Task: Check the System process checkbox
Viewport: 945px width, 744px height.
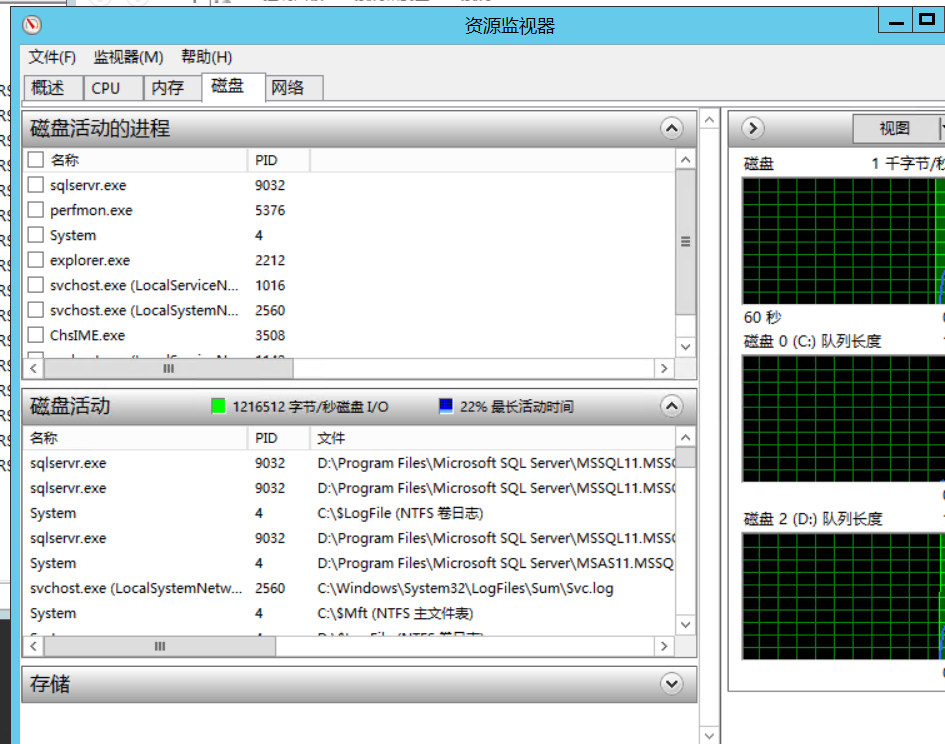Action: point(36,235)
